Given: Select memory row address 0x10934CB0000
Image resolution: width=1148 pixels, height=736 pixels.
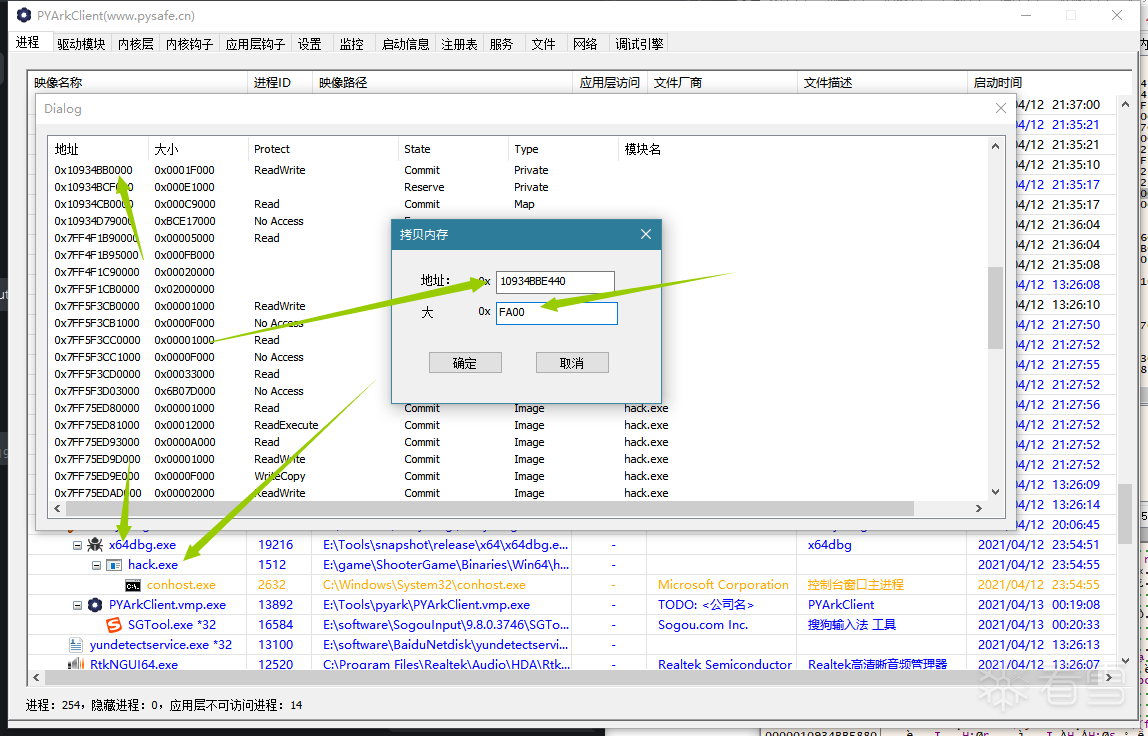Looking at the screenshot, I should [x=94, y=204].
